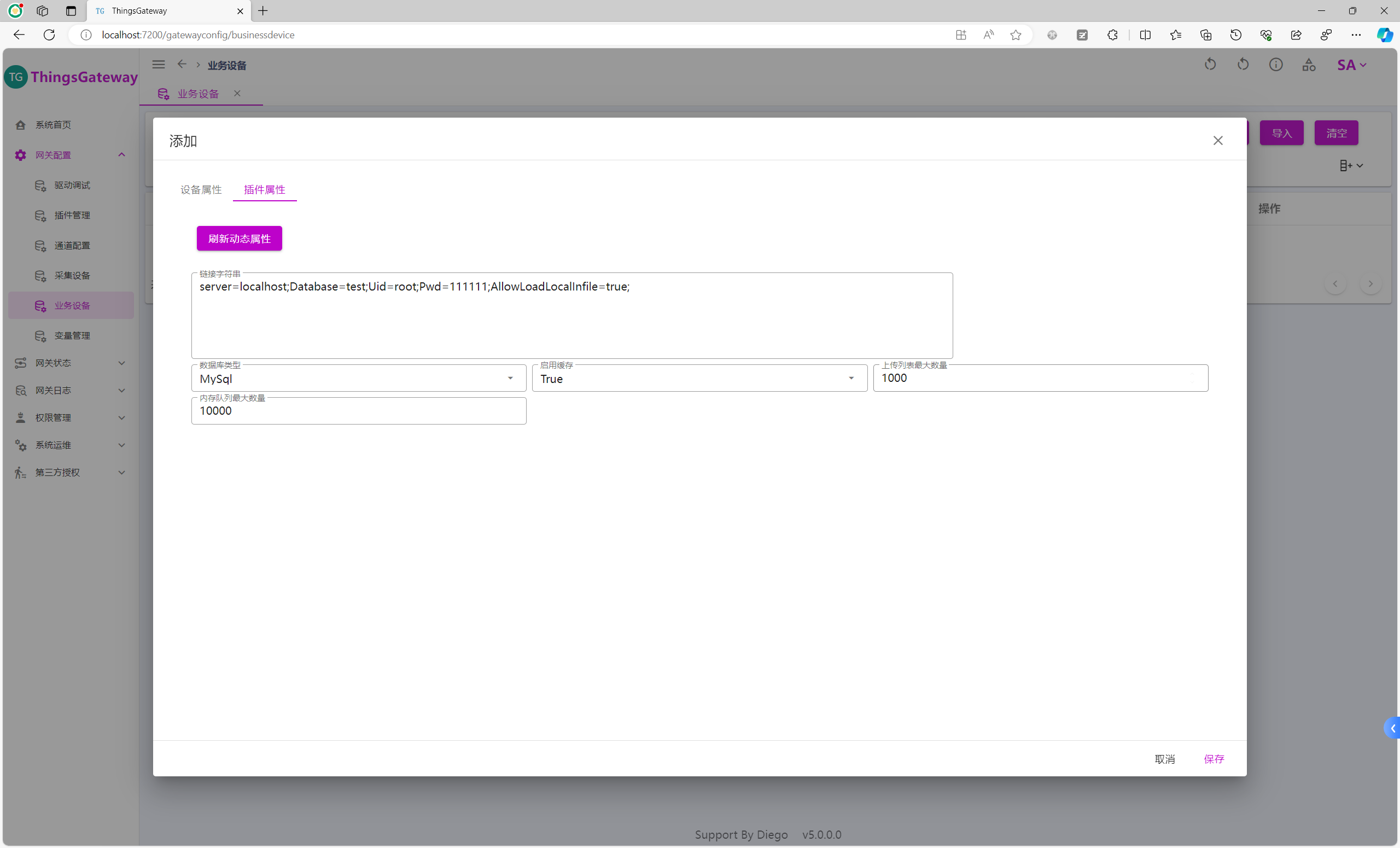
Task: Click the breadcrumb back arrow icon
Action: [182, 65]
